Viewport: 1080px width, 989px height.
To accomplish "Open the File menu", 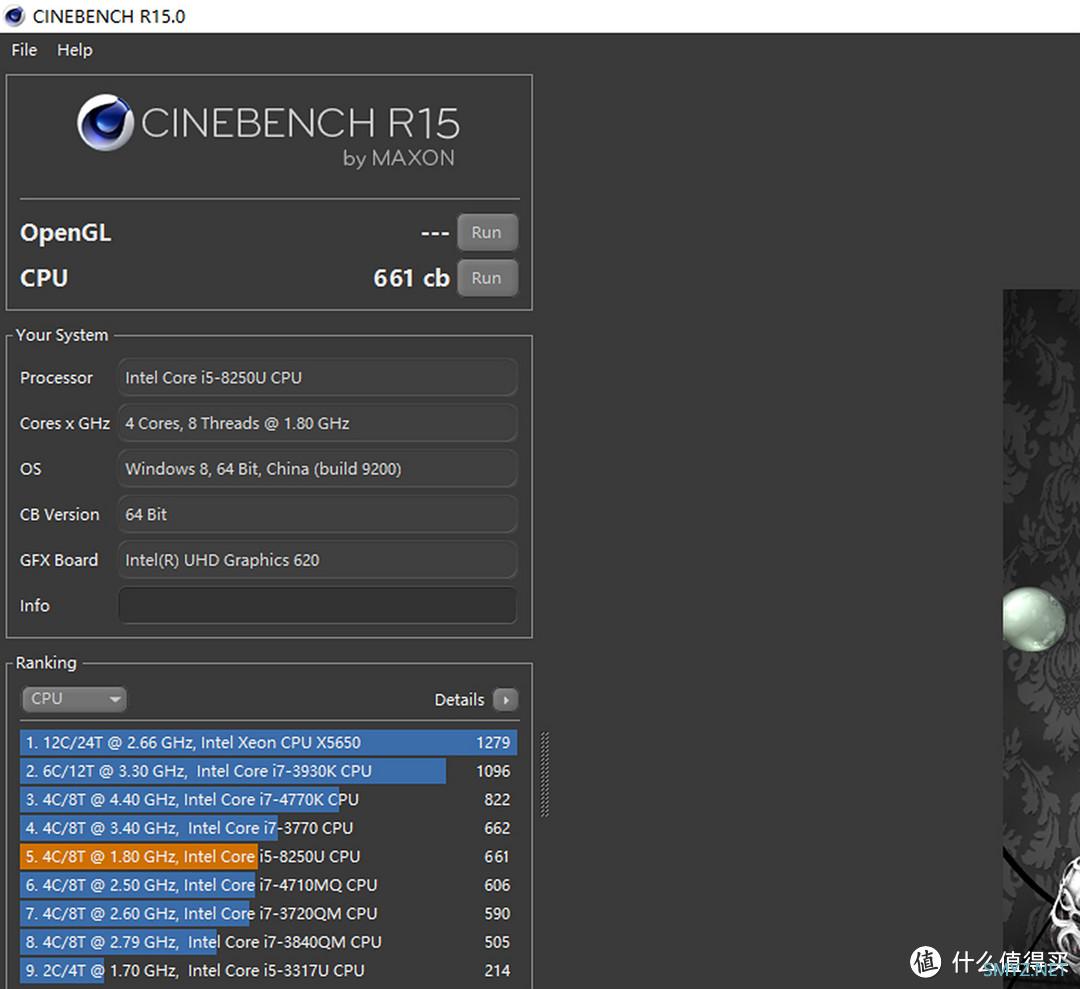I will [24, 50].
